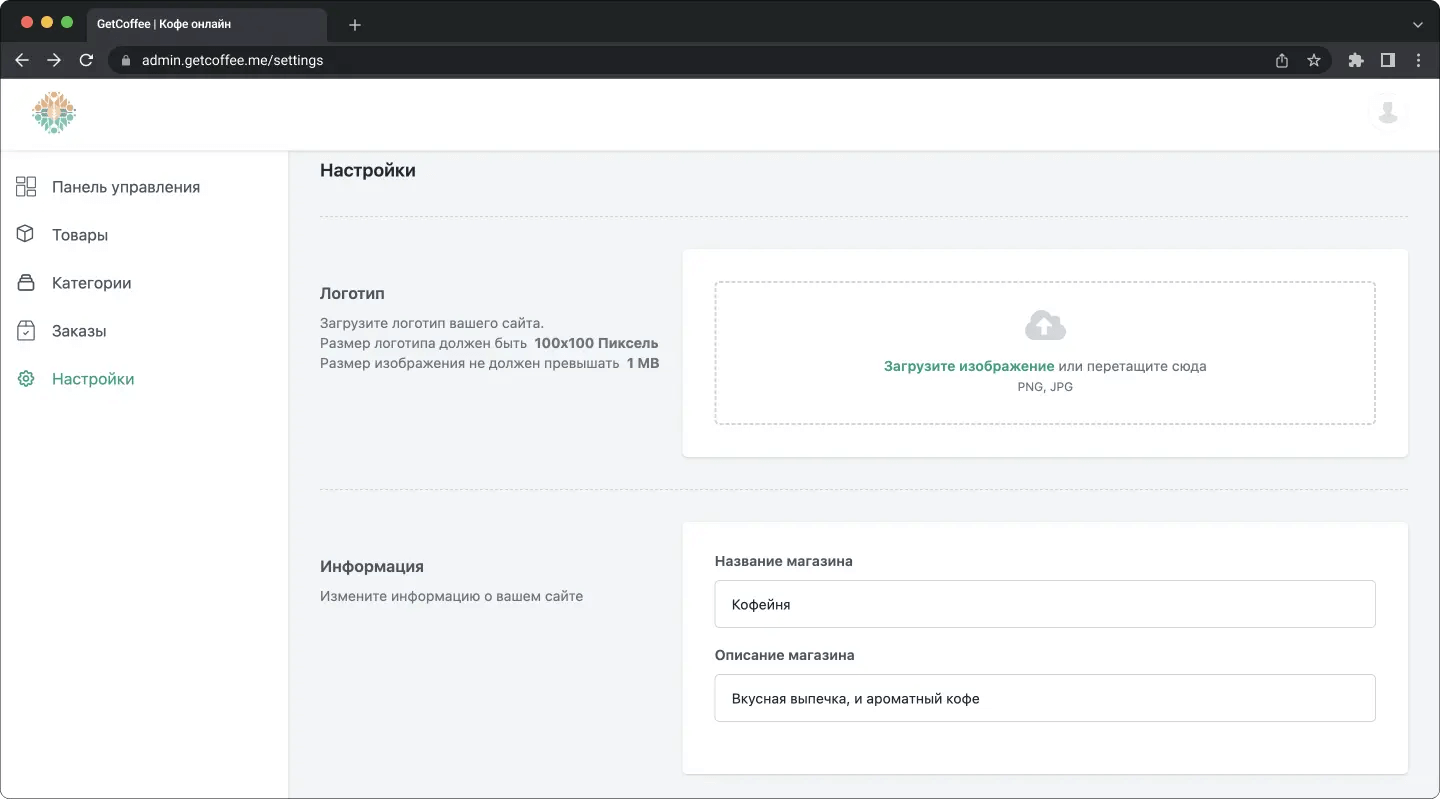Click the Загрузите изображение link
The image size is (1440, 799).
point(968,366)
